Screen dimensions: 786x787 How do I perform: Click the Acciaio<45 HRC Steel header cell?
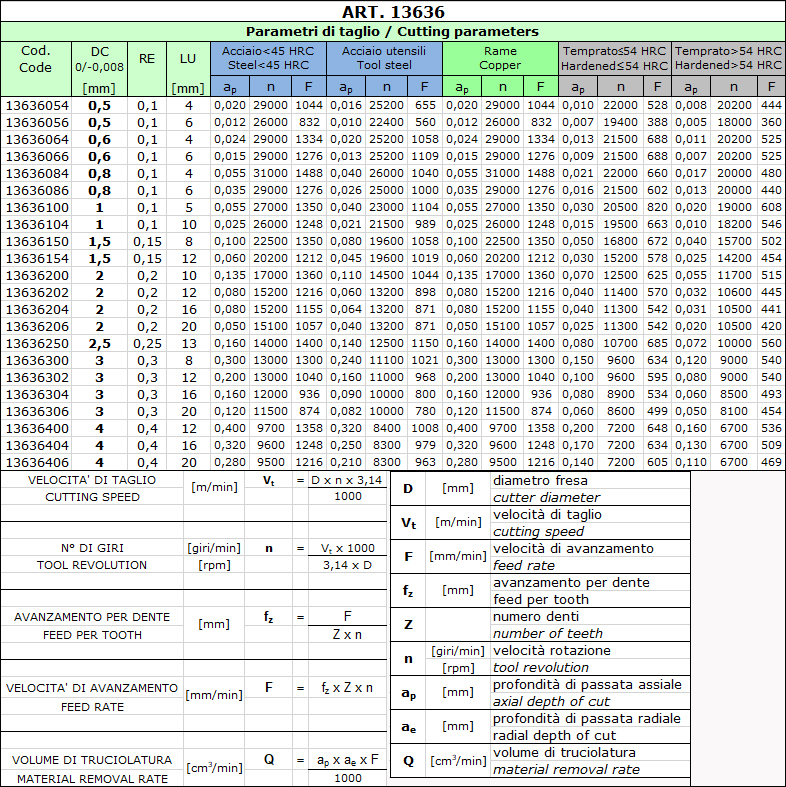268,58
